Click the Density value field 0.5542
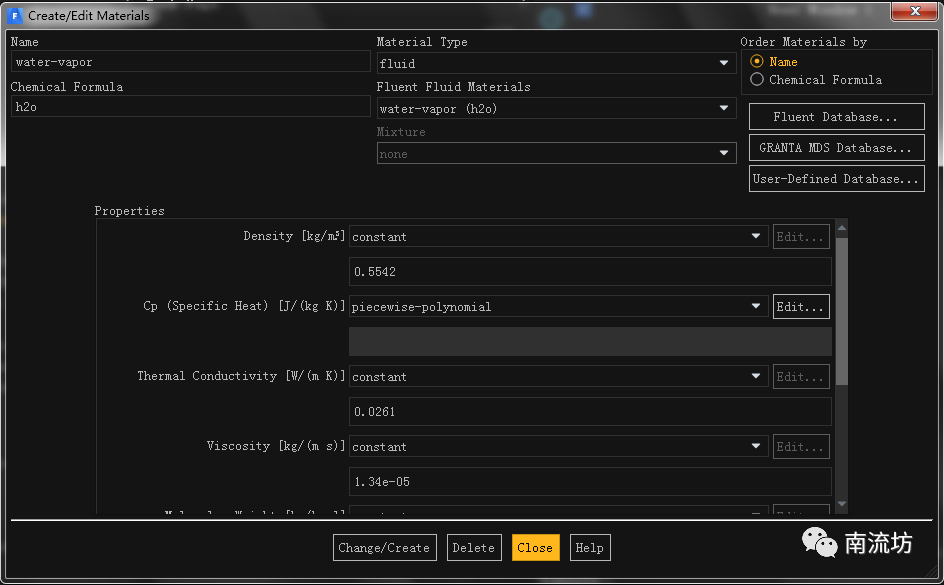 pyautogui.click(x=590, y=271)
